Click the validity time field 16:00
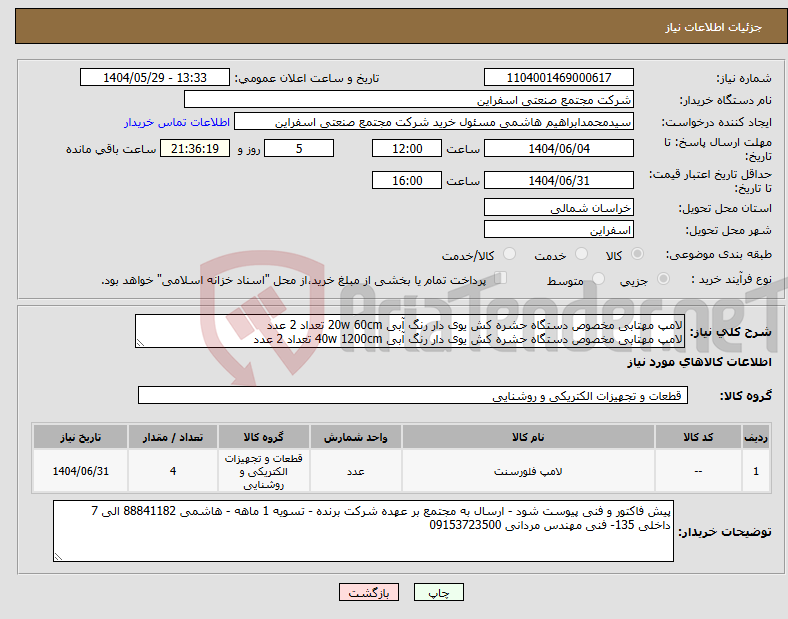The image size is (788, 619). point(407,180)
